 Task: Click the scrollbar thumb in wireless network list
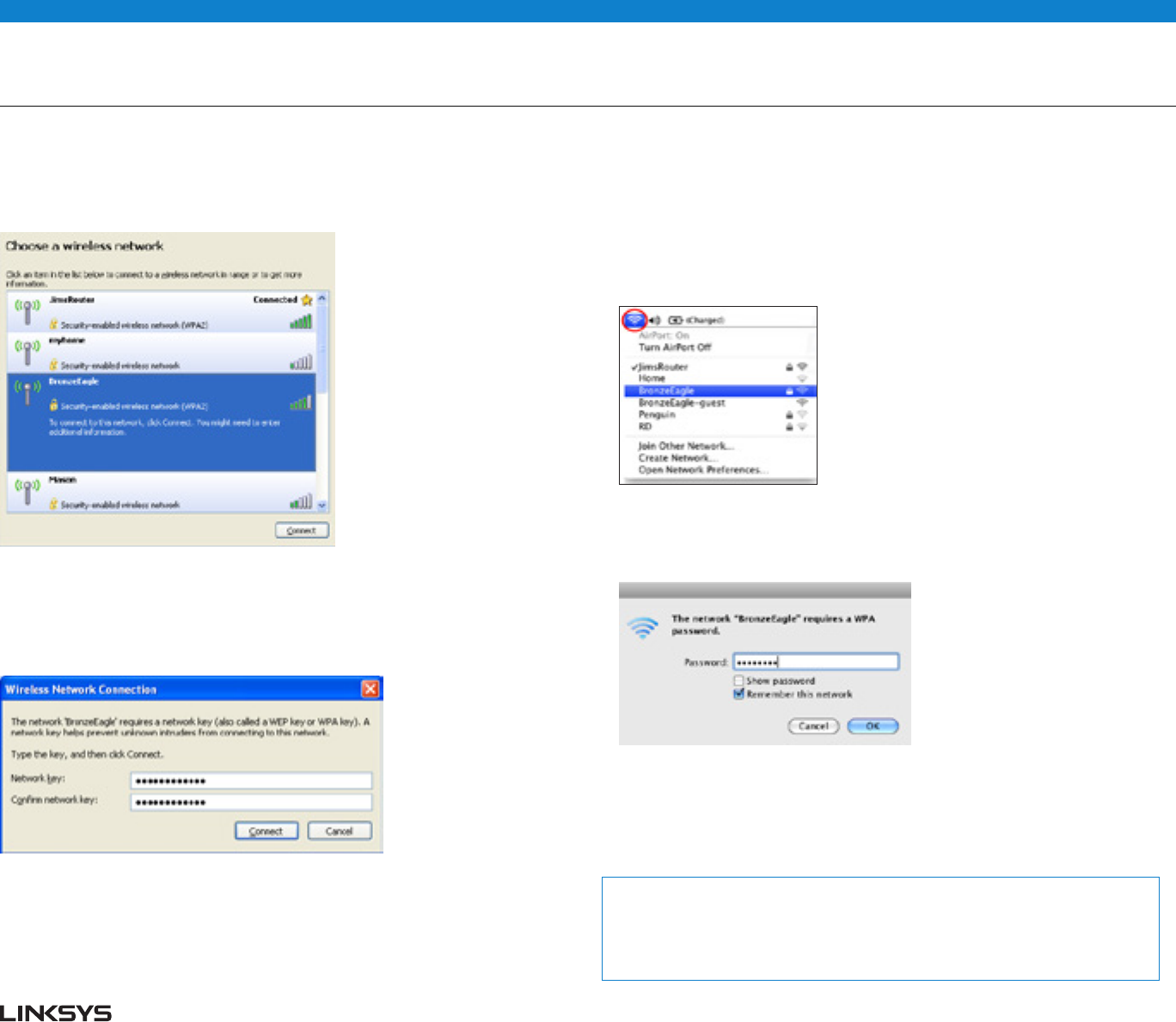tap(322, 348)
